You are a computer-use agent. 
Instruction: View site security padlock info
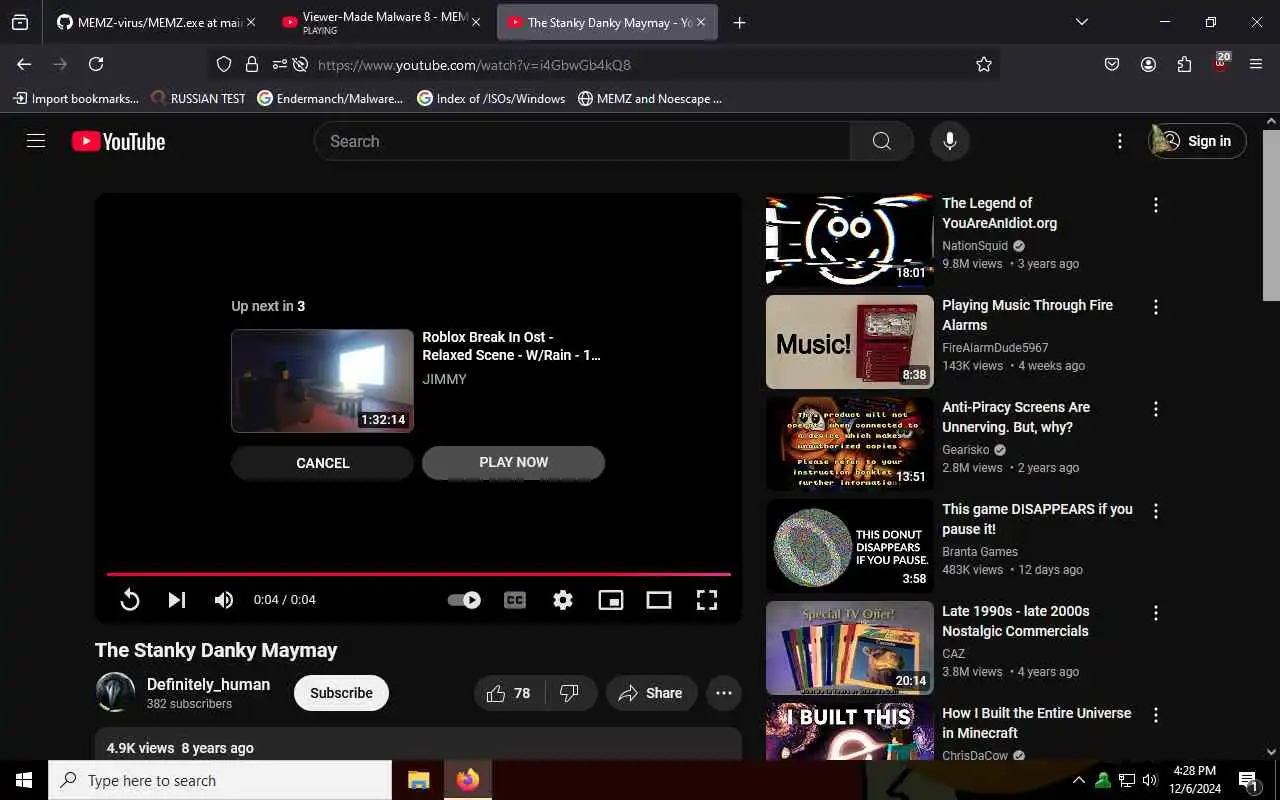point(252,64)
